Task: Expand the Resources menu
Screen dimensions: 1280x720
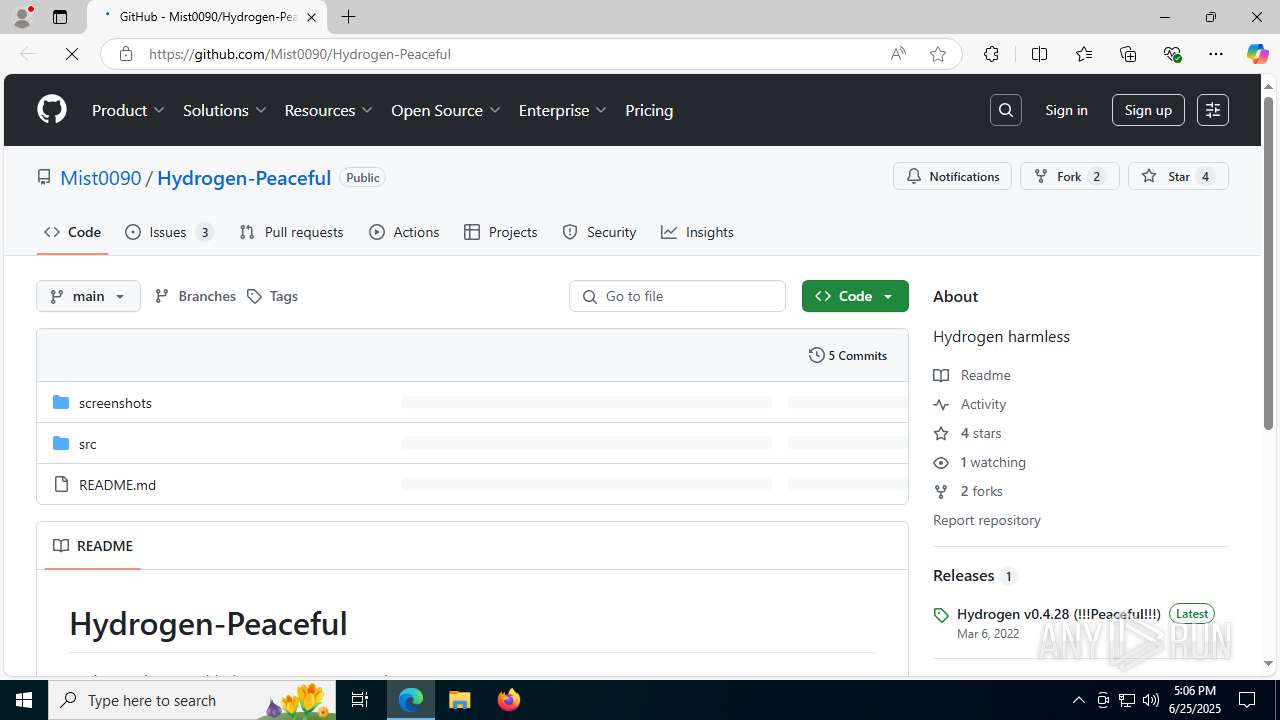Action: tap(329, 110)
